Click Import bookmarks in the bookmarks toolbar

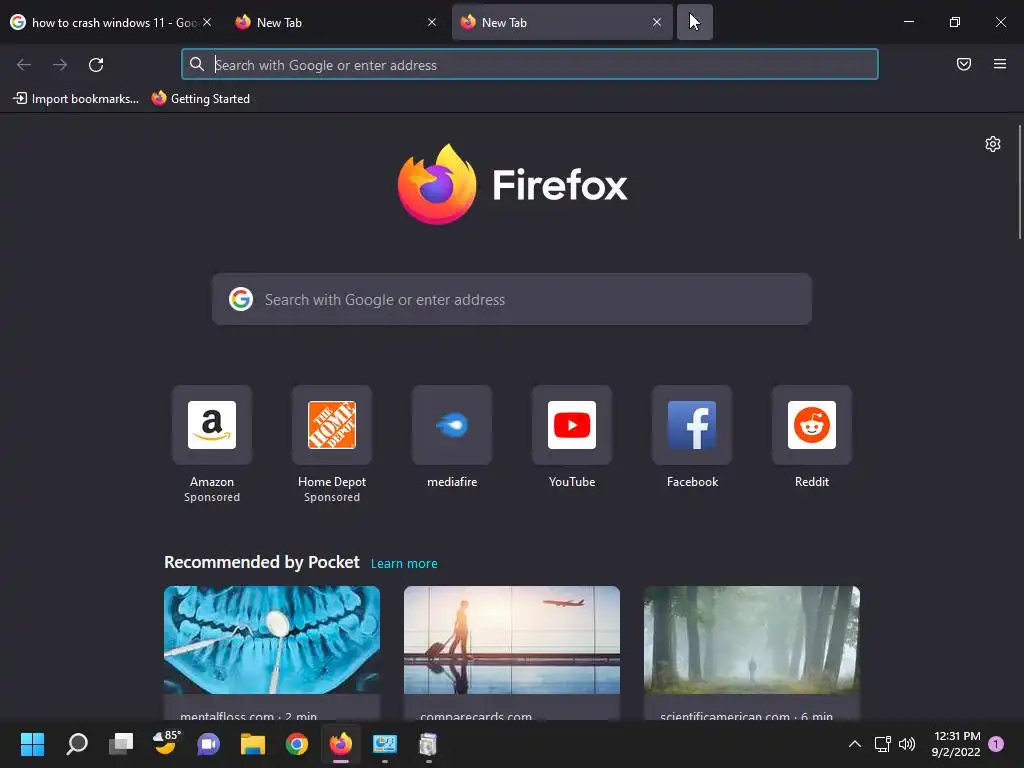(76, 99)
